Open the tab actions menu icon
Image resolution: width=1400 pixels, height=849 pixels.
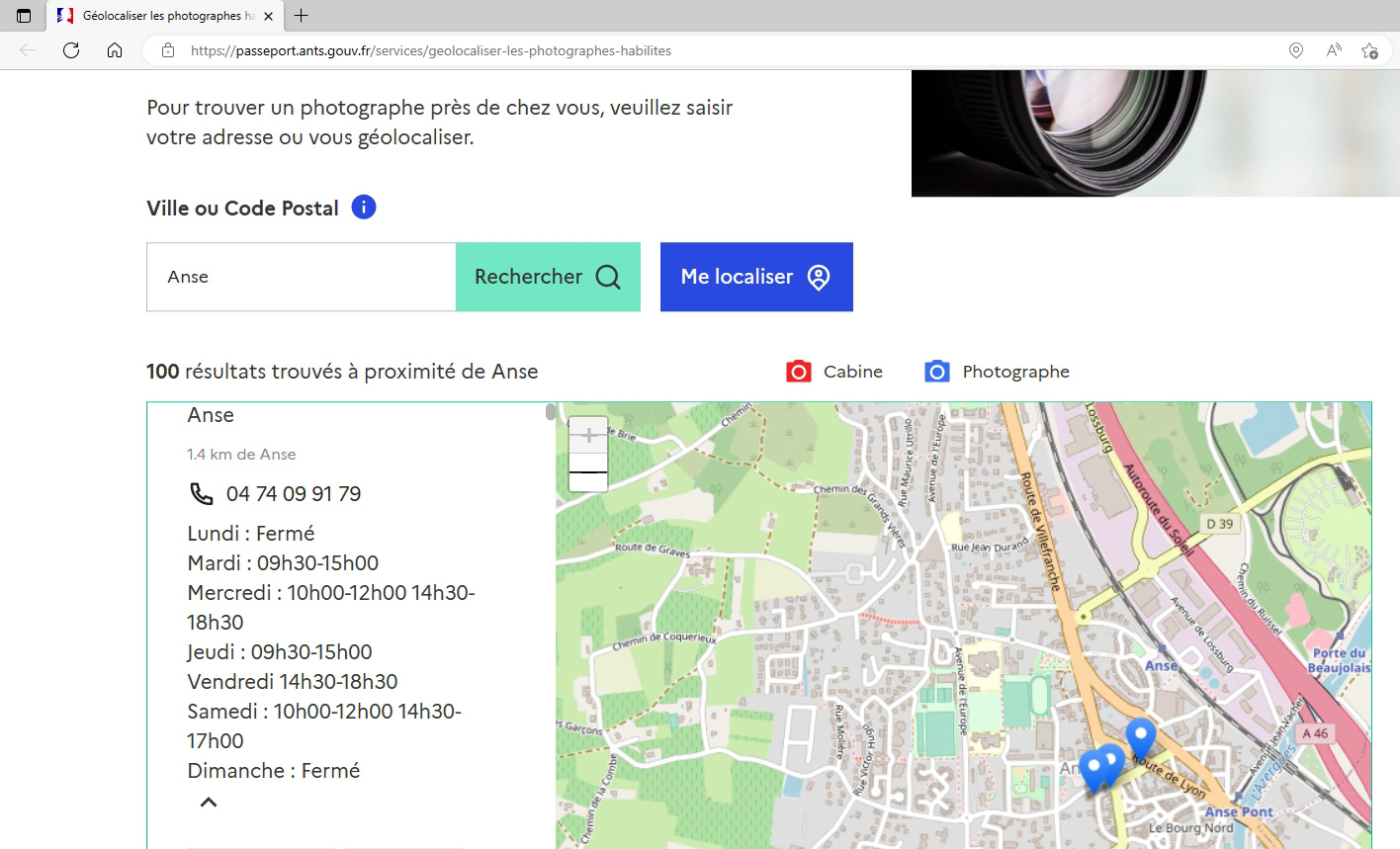[24, 16]
